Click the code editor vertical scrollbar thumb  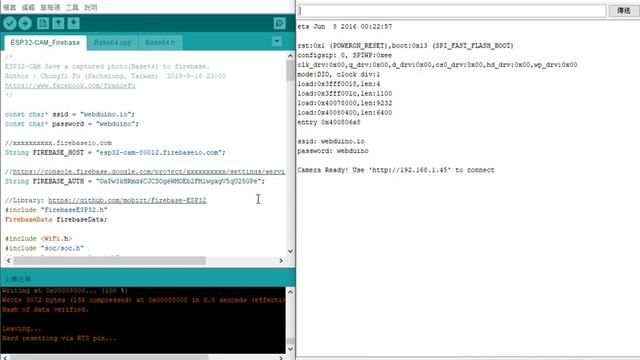(x=290, y=70)
